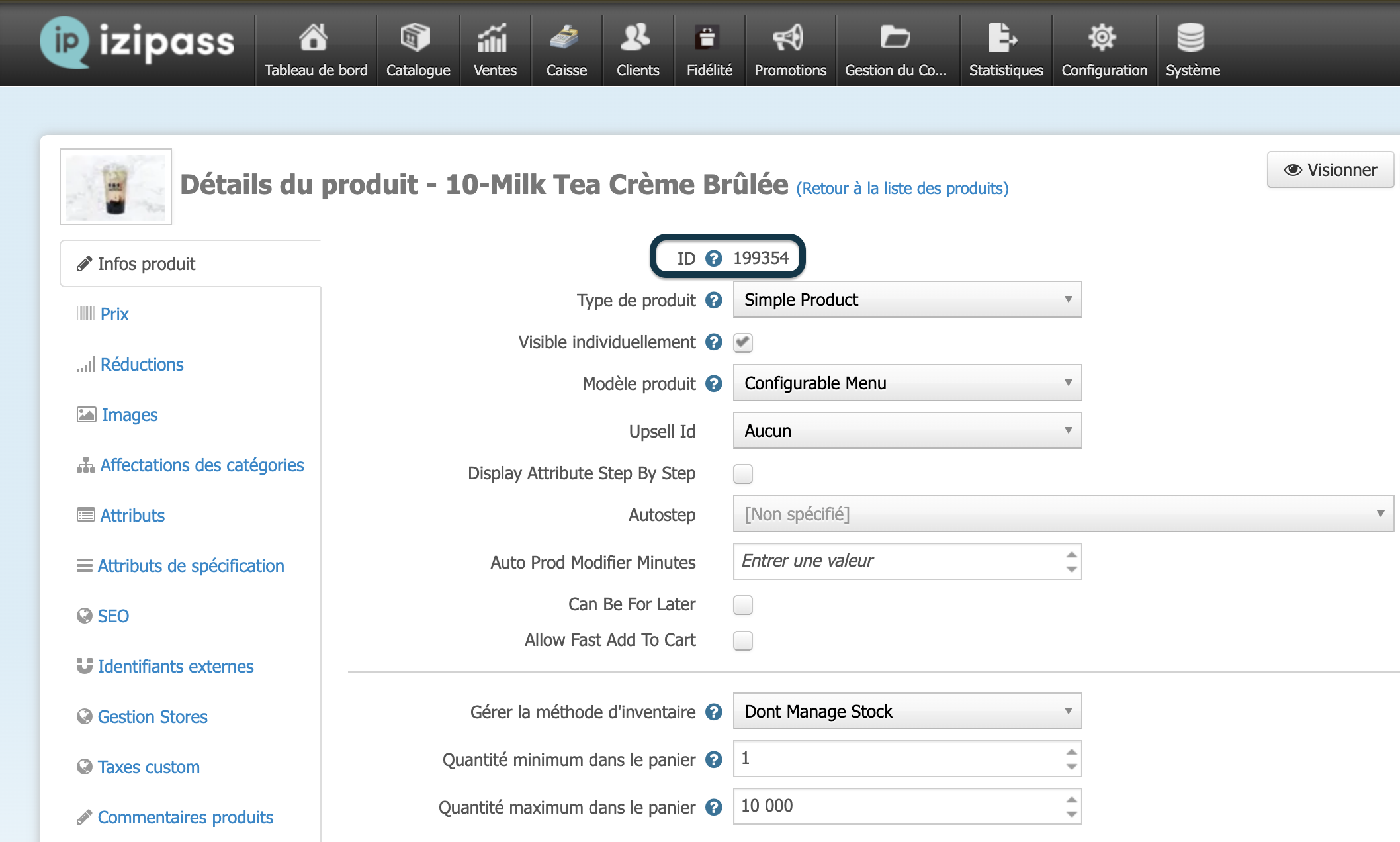Viewport: 1400px width, 842px height.
Task: Tick the Allow Fast Add To Cart box
Action: click(743, 641)
